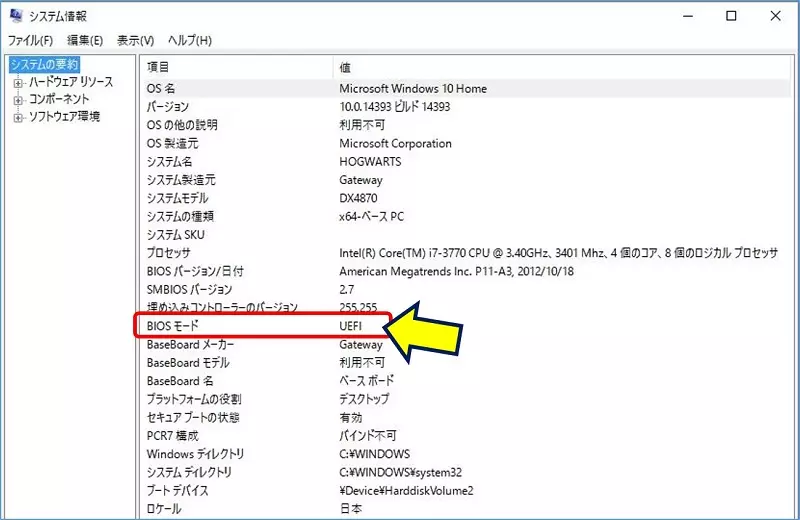The height and width of the screenshot is (520, 800).
Task: Open the ファイル(F) menu
Action: click(30, 40)
